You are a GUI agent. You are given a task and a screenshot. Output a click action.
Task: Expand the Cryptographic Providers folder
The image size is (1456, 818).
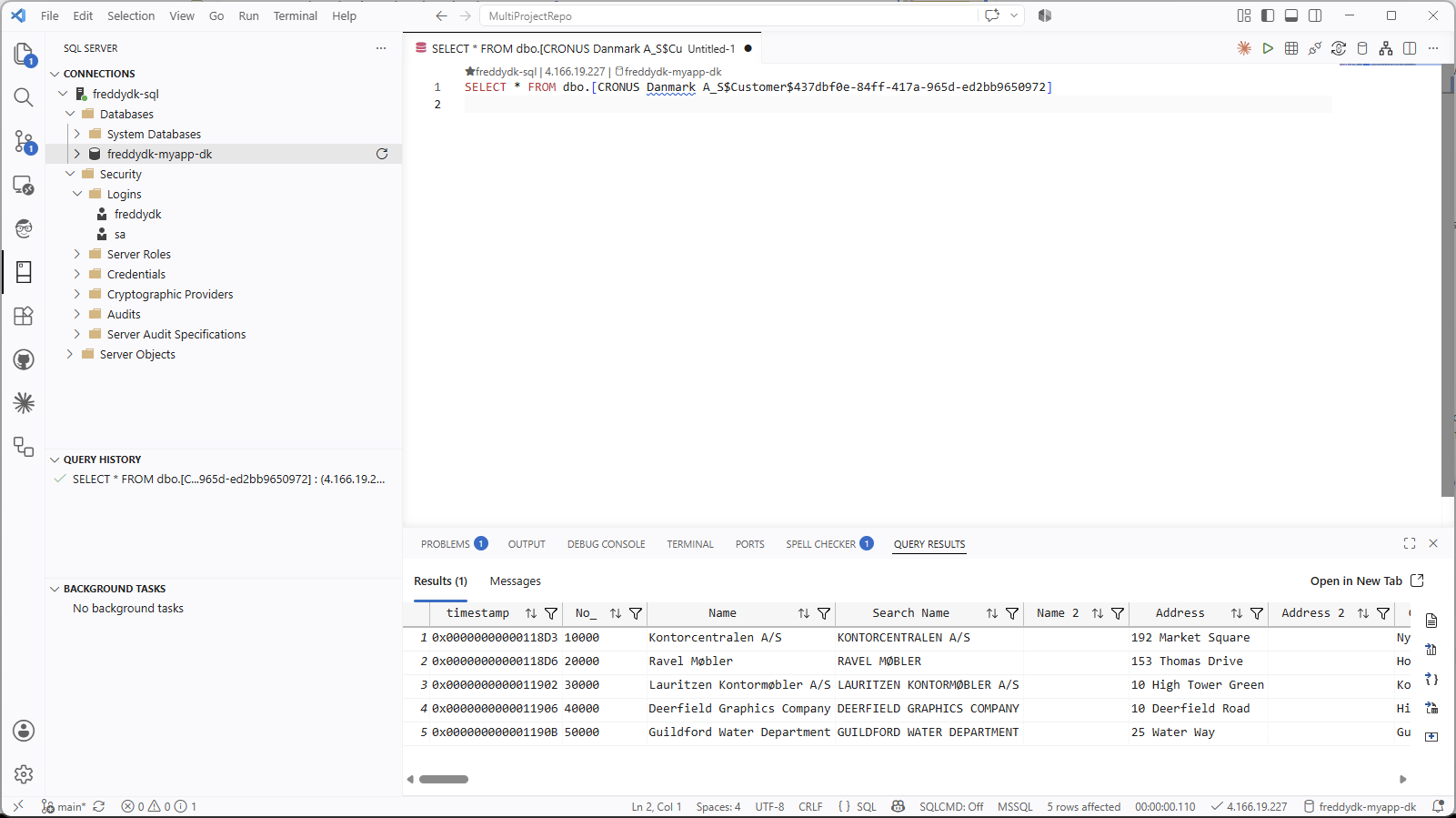77,294
